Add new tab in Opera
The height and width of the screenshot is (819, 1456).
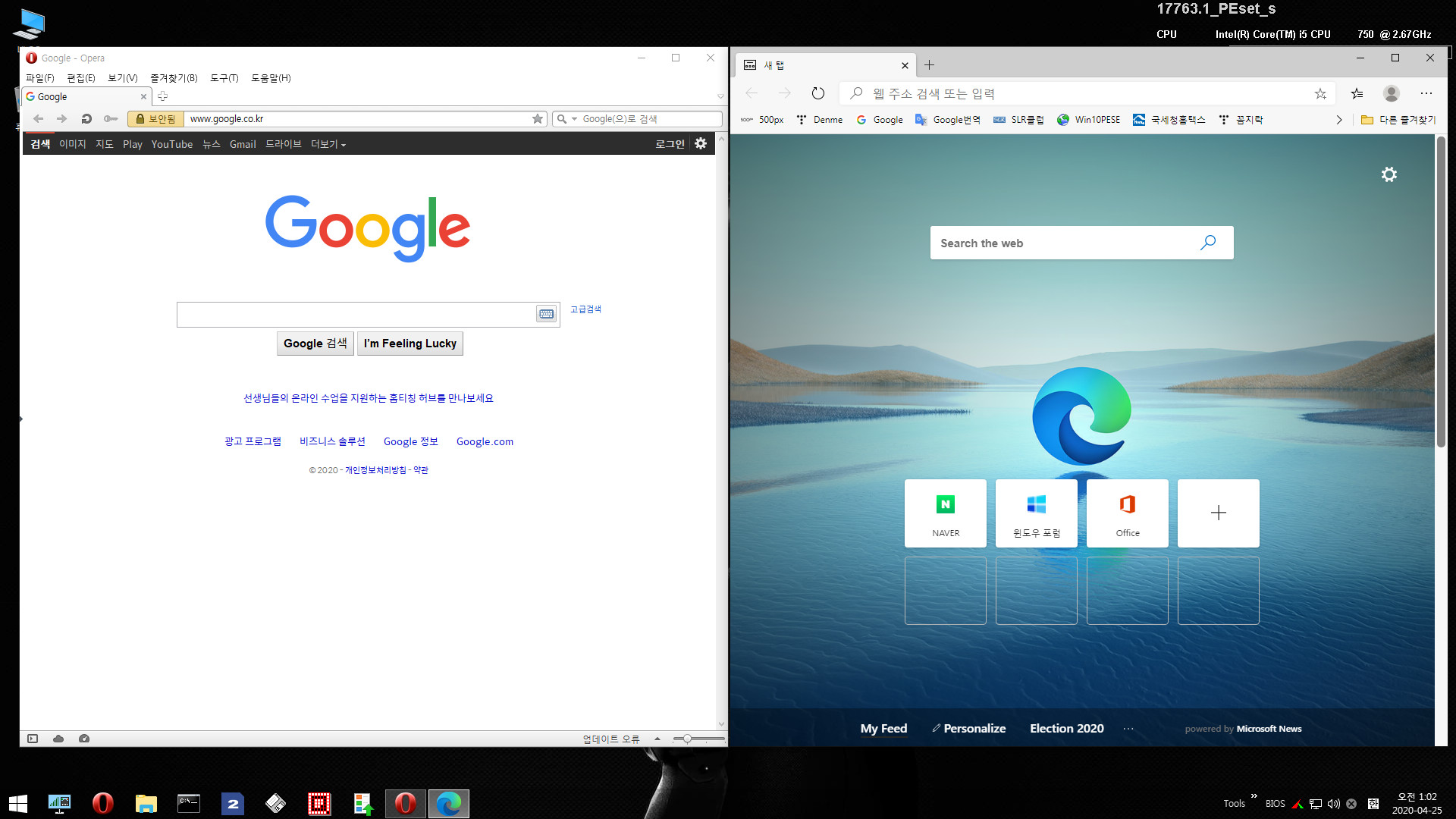click(162, 96)
